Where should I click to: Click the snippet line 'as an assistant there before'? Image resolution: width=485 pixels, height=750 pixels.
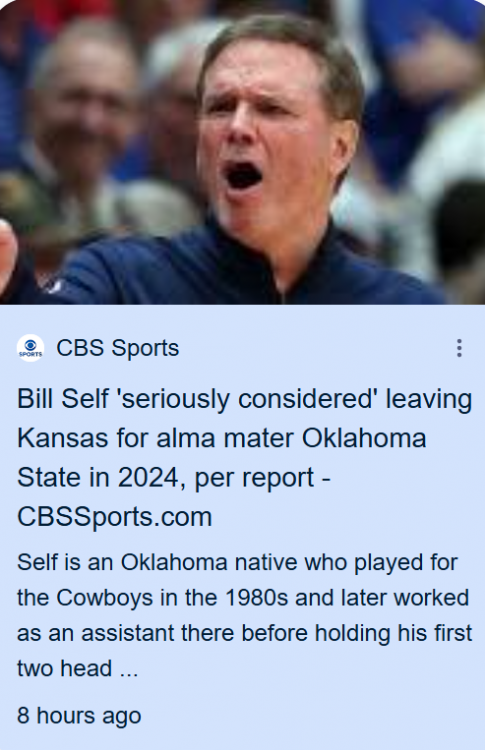[244, 633]
